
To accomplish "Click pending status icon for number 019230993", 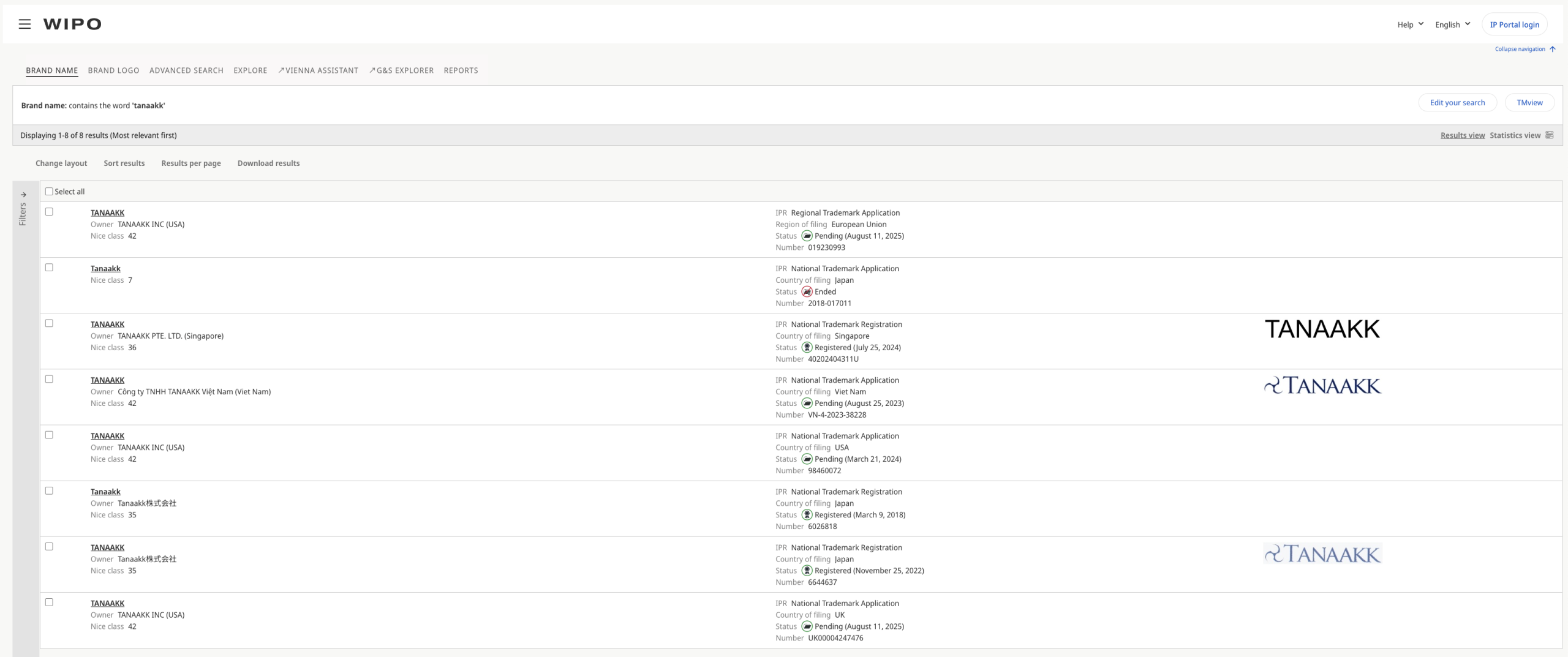I will 807,236.
